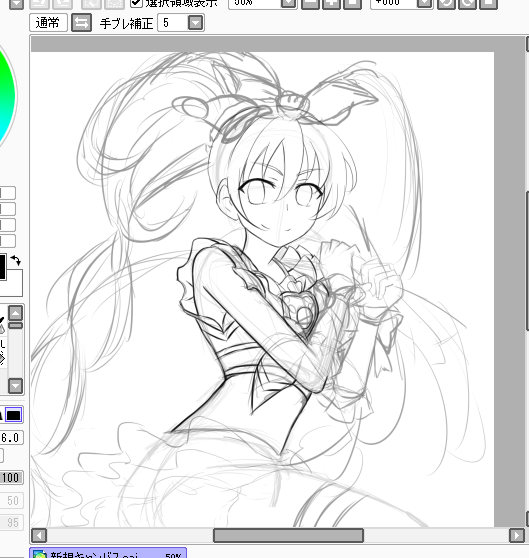This screenshot has width=529, height=558.
Task: Click the 100 density slider
Action: 11,478
